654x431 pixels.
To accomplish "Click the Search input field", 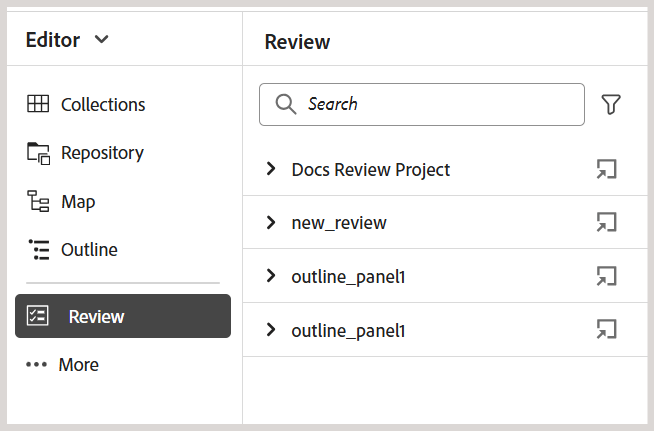I will click(430, 104).
